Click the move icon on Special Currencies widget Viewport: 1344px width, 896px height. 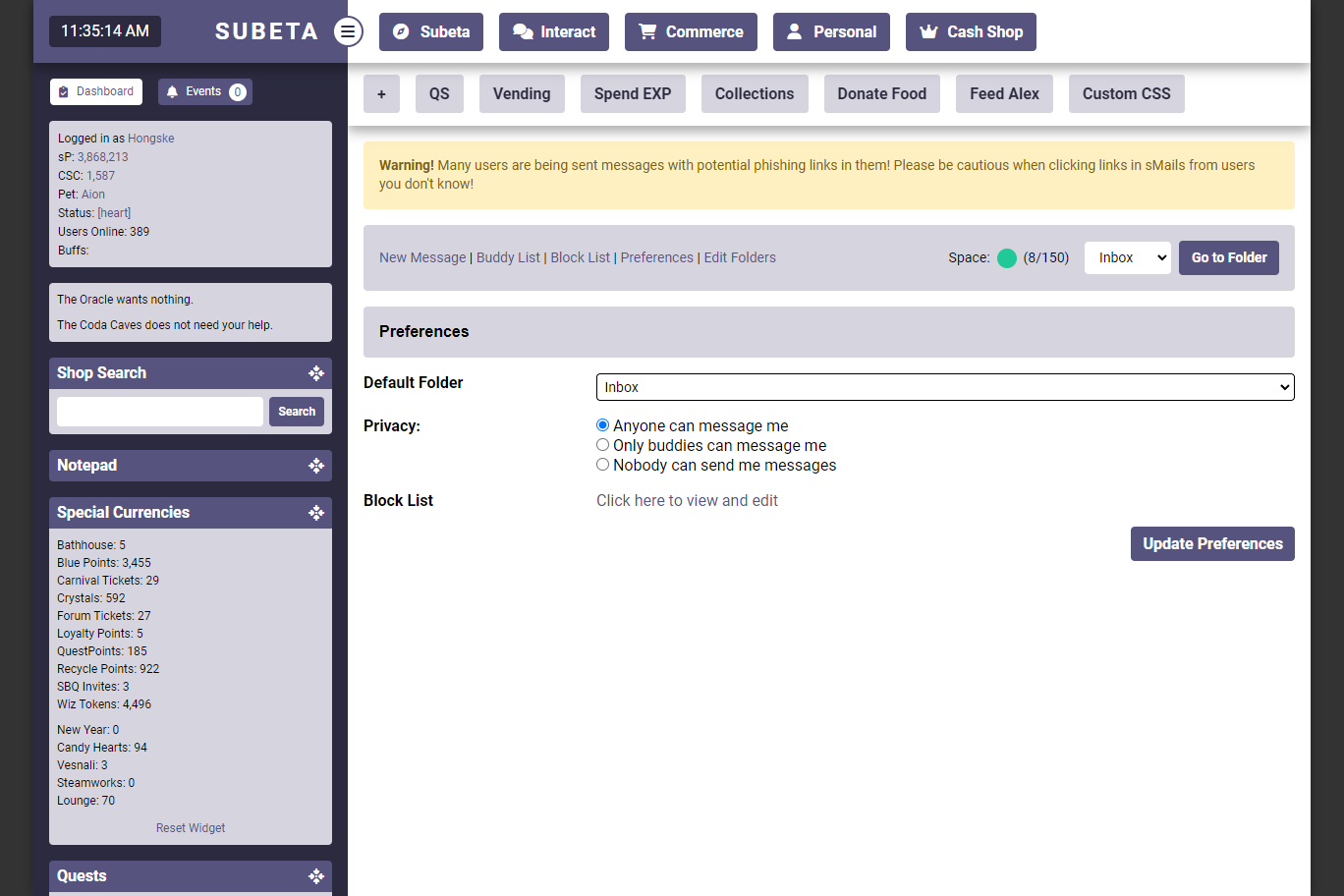[316, 513]
